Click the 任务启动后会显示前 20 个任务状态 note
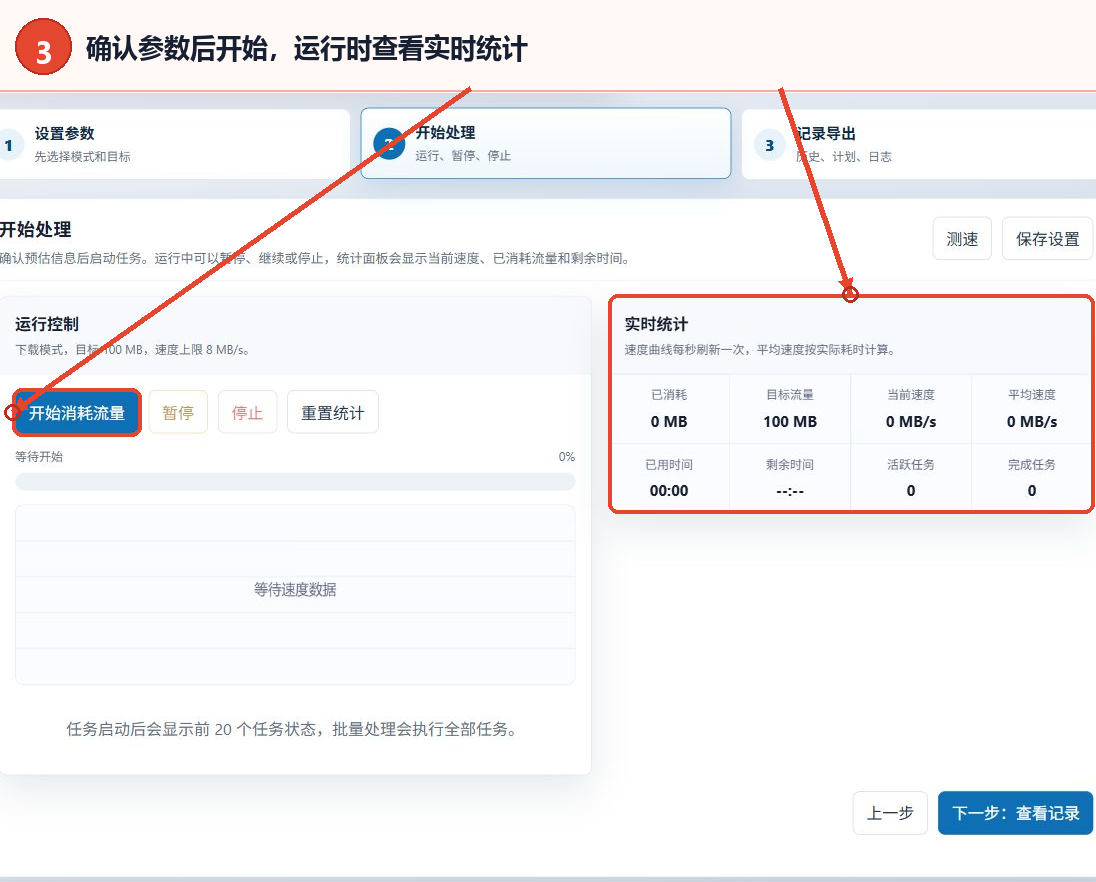This screenshot has height=882, width=1096. (x=291, y=729)
